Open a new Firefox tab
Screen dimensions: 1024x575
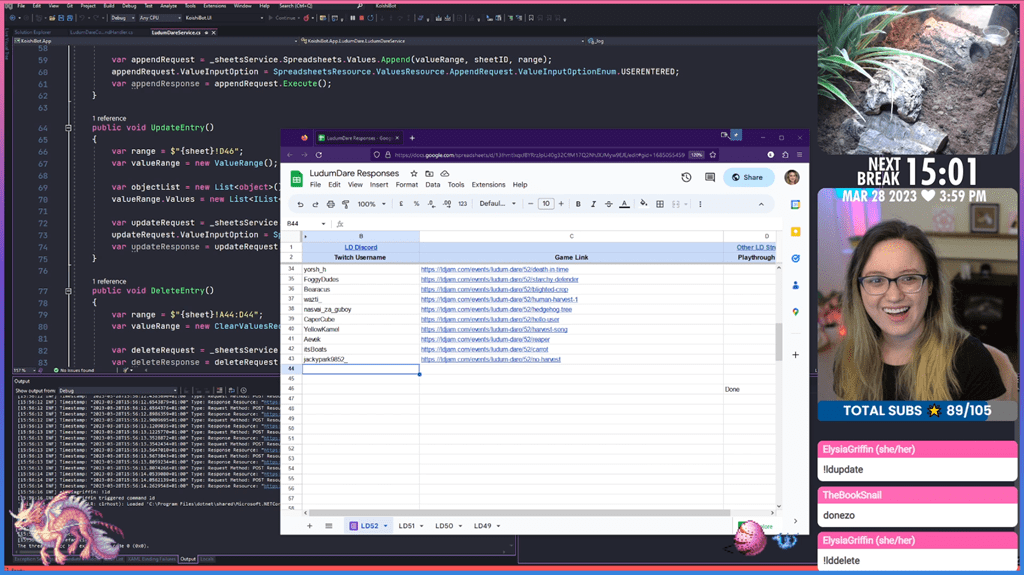pyautogui.click(x=412, y=138)
